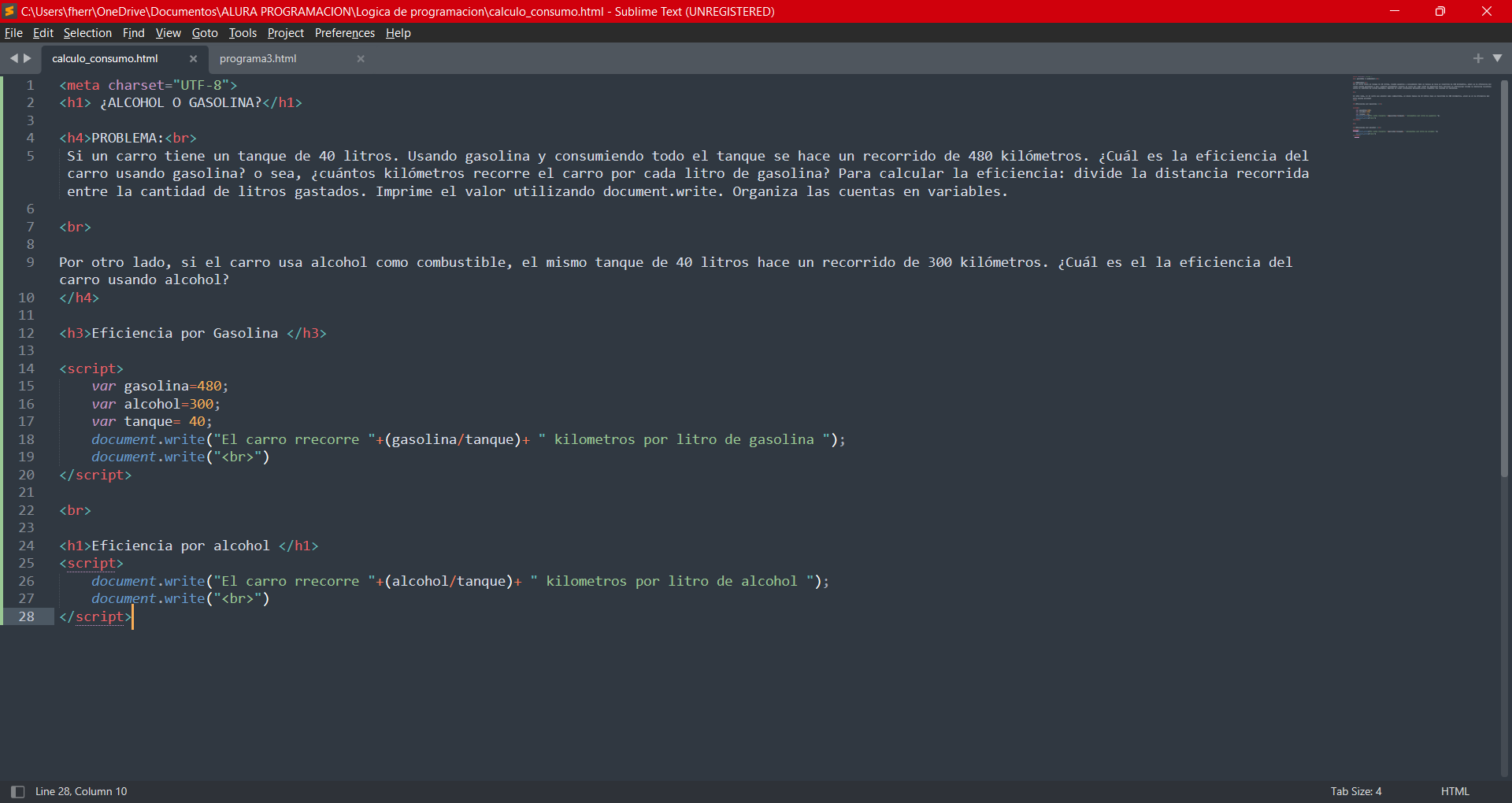Switch to the calculo_consumo.html tab
This screenshot has height=803, width=1512.
pyautogui.click(x=105, y=58)
